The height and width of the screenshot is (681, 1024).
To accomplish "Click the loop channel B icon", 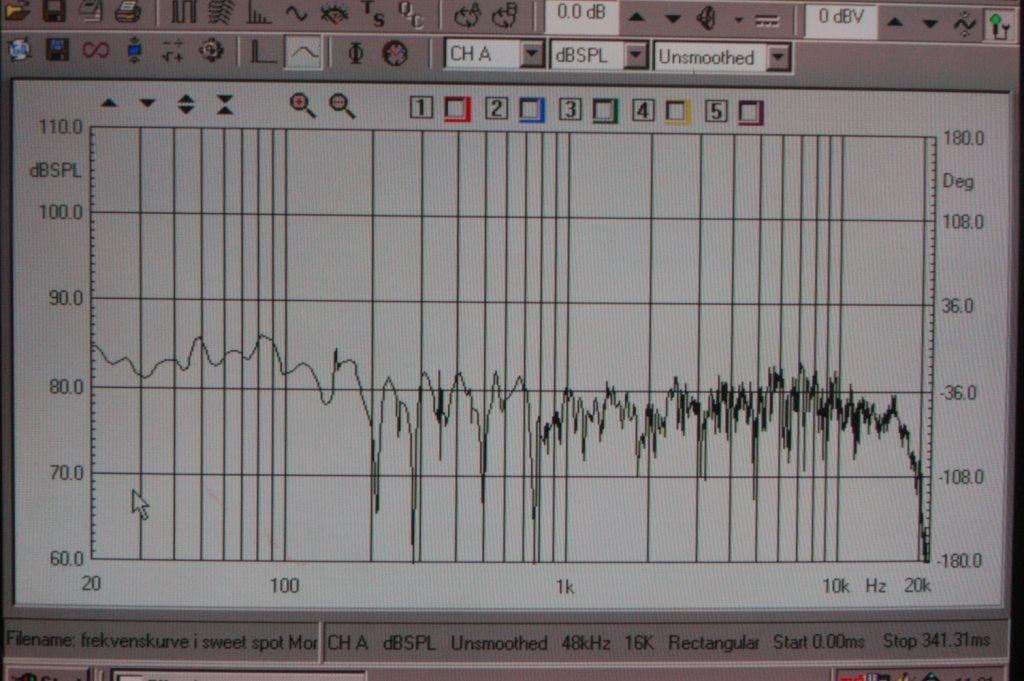I will 504,16.
